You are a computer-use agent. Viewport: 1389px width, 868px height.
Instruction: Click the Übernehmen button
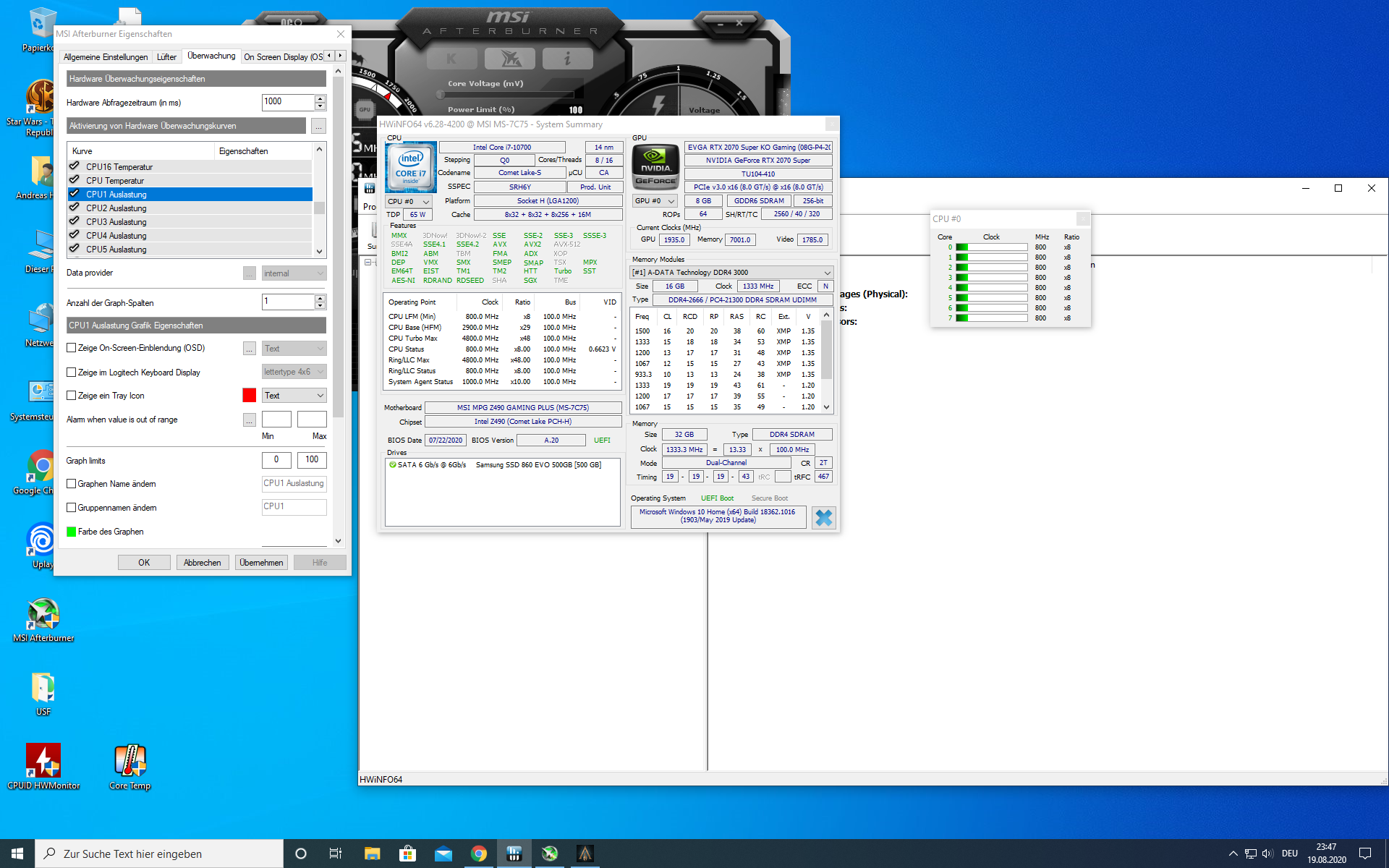click(x=261, y=562)
